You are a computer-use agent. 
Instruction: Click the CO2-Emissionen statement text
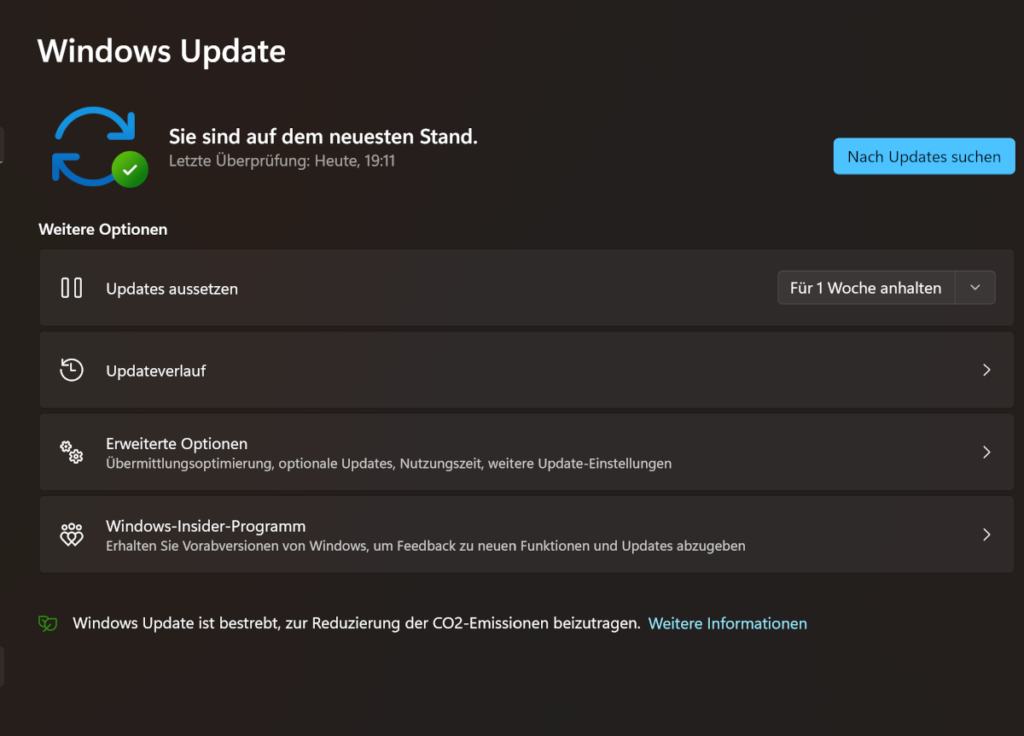point(357,623)
